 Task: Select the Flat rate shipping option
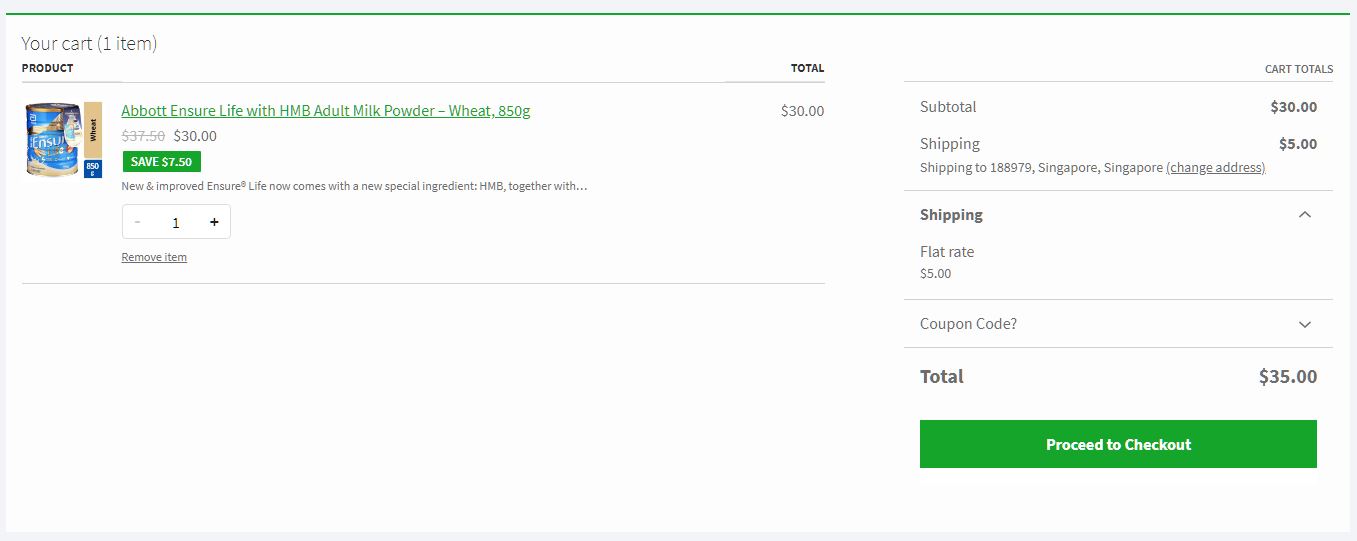pyautogui.click(x=947, y=252)
